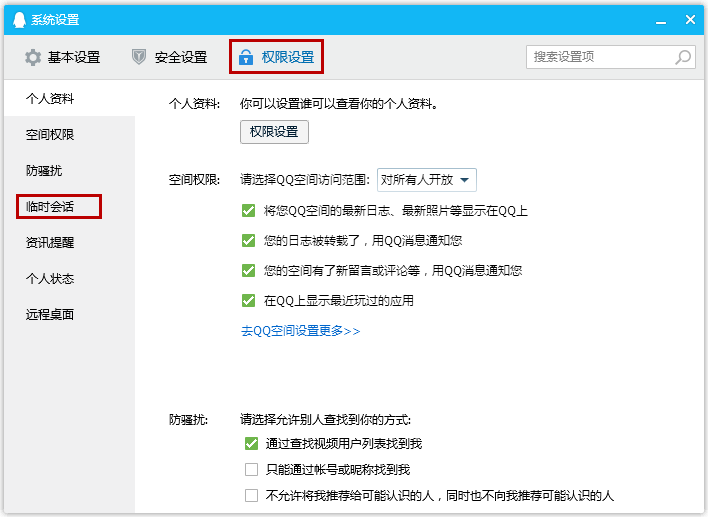This screenshot has width=708, height=517.
Task: Click the magnifier search icon
Action: click(x=683, y=57)
